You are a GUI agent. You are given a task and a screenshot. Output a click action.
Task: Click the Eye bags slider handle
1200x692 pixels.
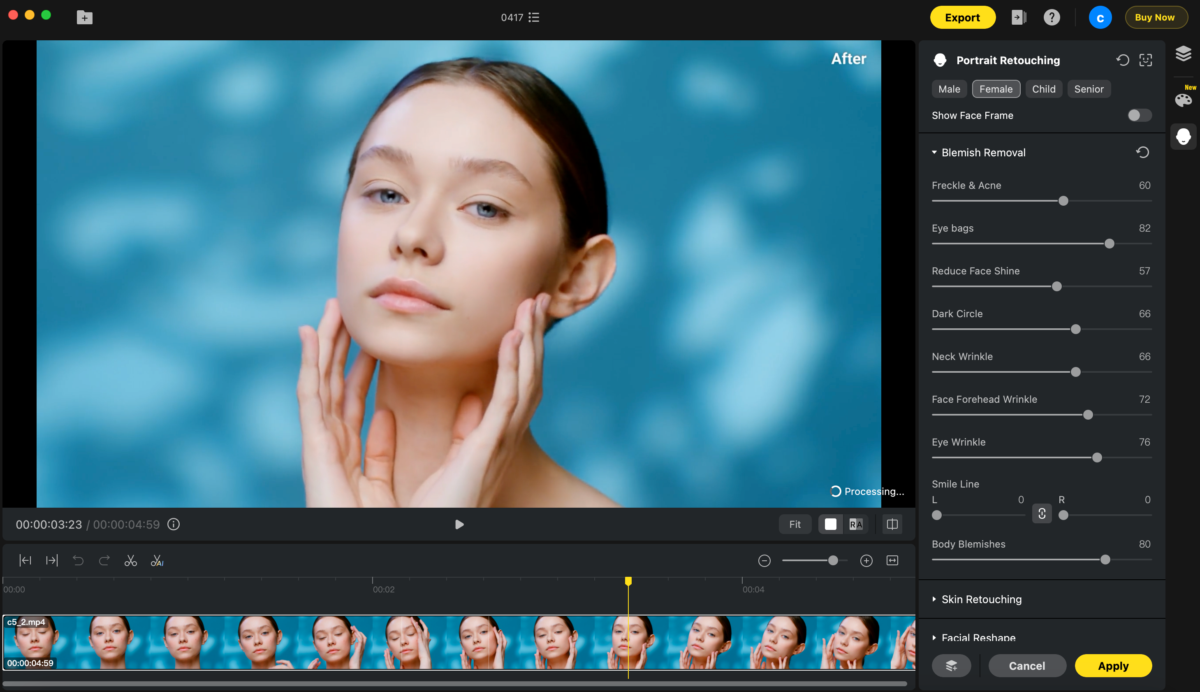point(1109,244)
